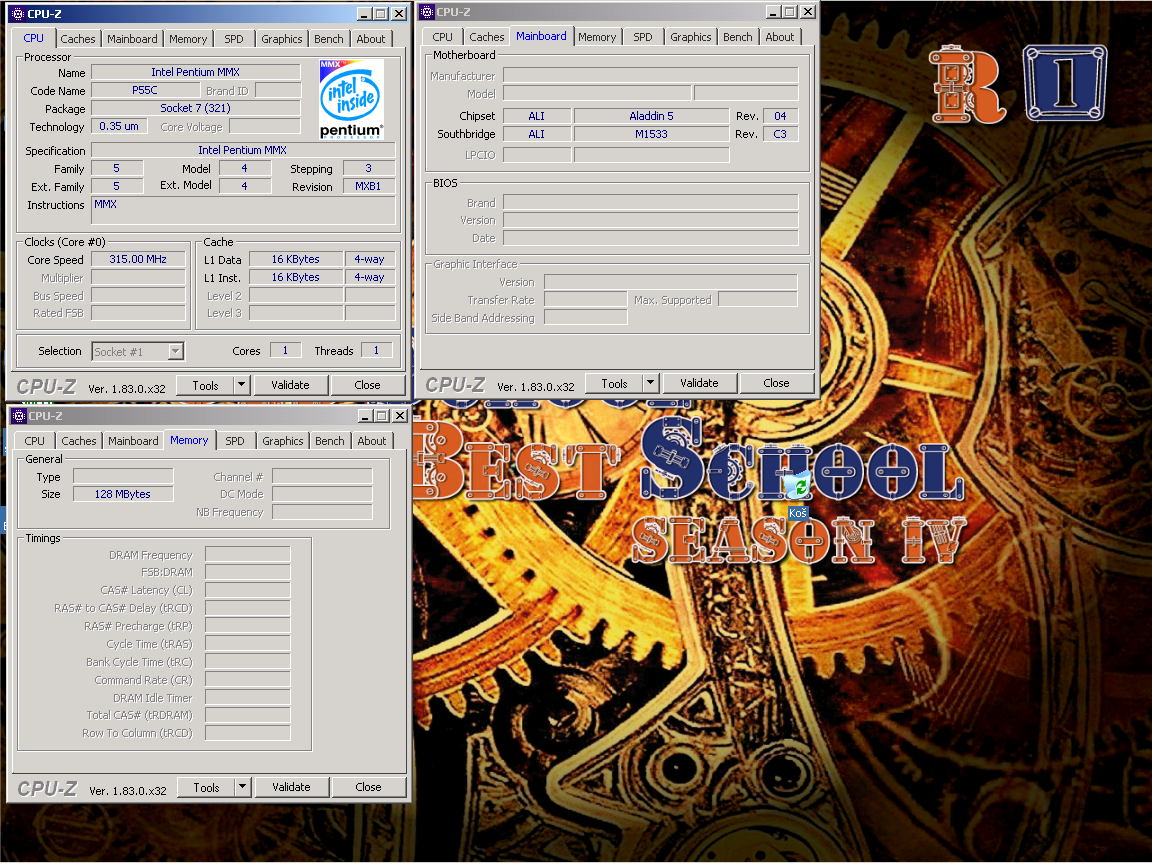The image size is (1152, 864).
Task: Minimize the Memory CPU-Z window
Action: 365,416
